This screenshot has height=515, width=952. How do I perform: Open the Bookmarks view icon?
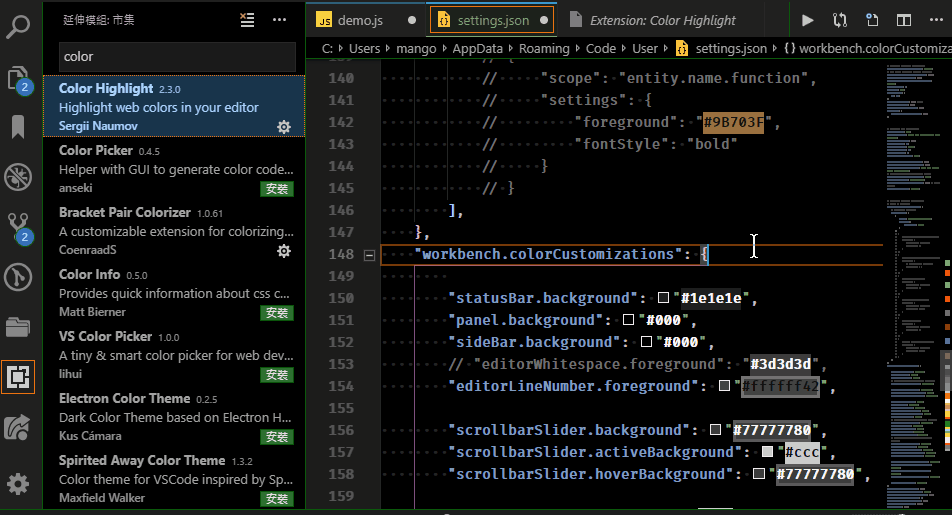click(x=18, y=127)
